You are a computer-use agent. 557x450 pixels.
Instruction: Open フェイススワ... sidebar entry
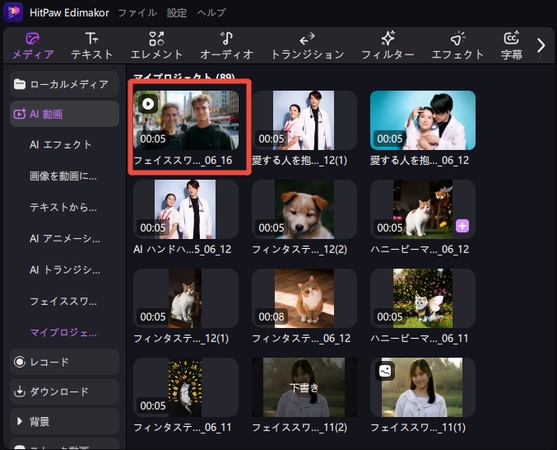[63, 301]
